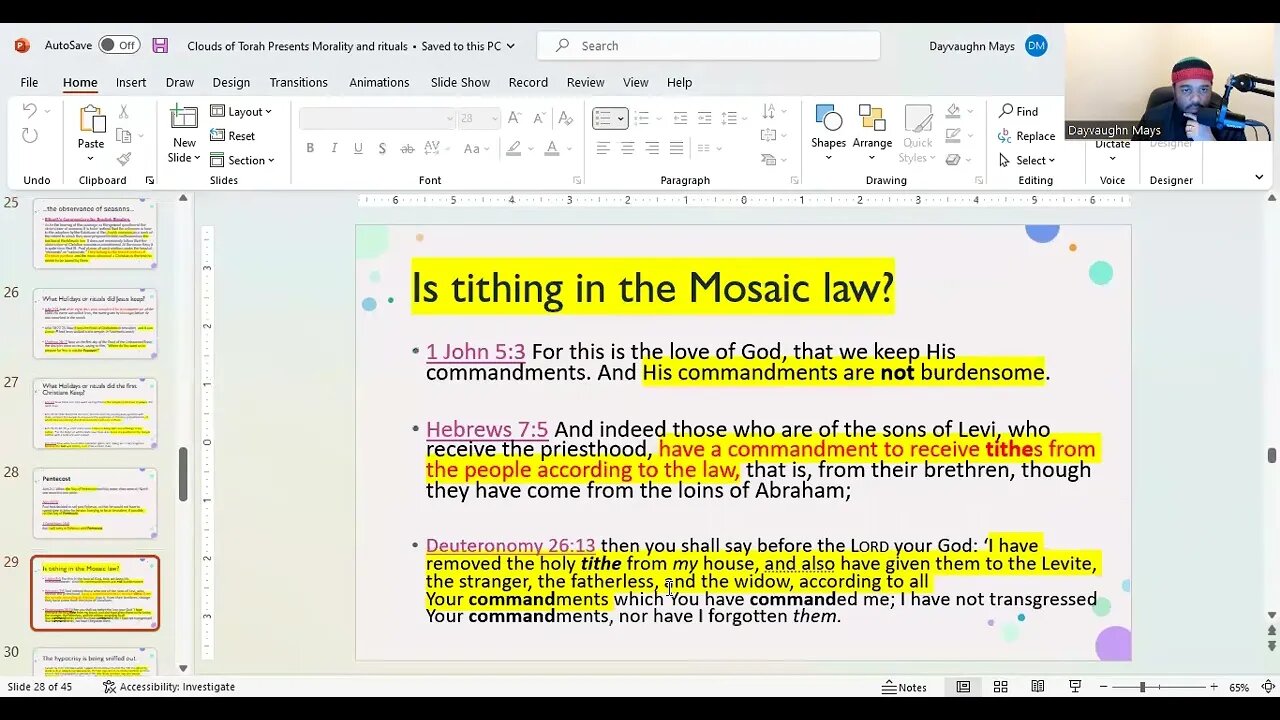This screenshot has height=720, width=1280.
Task: Click the Save icon in title bar
Action: [x=160, y=45]
